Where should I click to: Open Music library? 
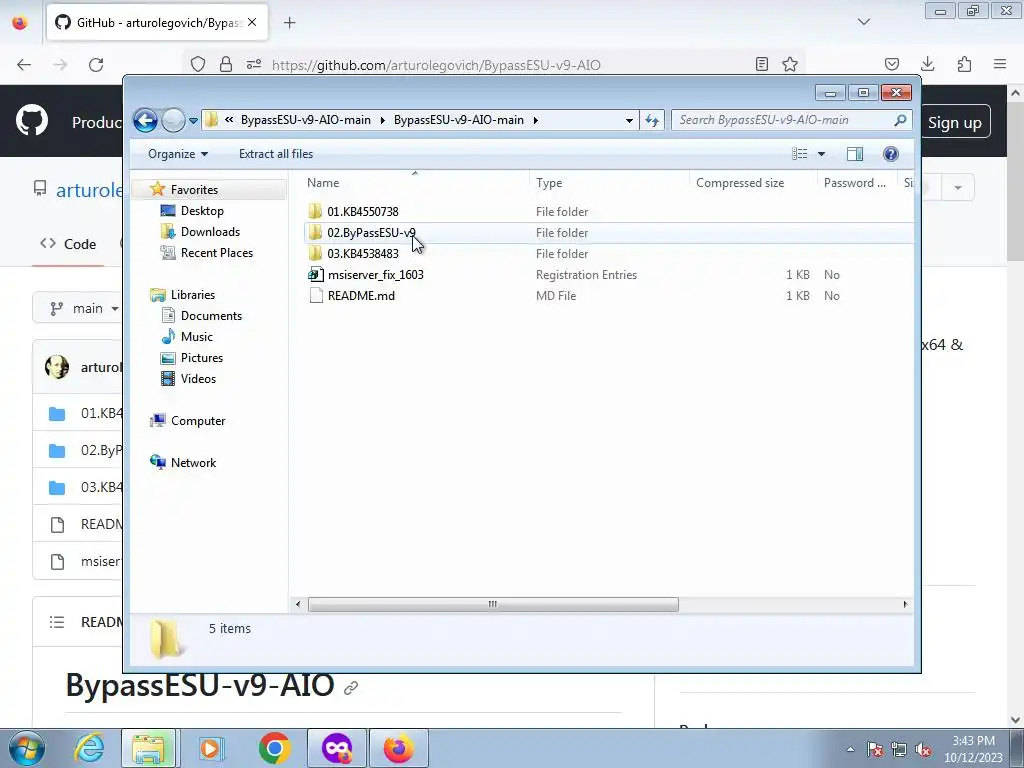197,337
